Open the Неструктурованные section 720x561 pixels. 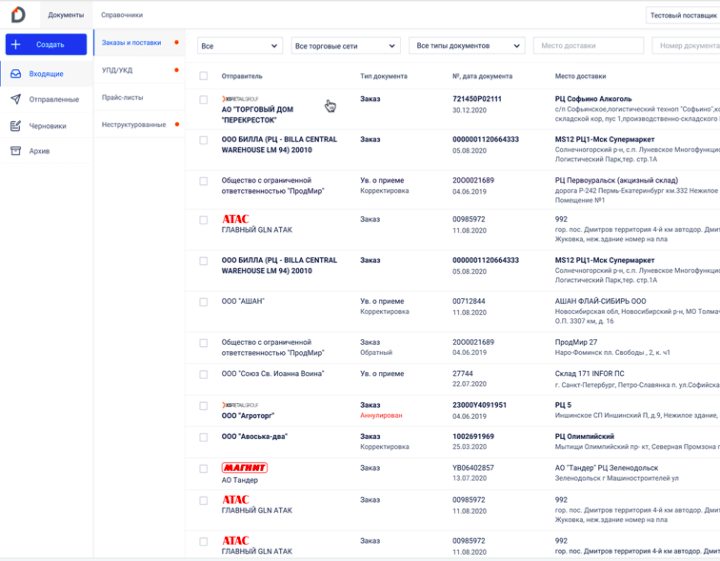tap(139, 124)
